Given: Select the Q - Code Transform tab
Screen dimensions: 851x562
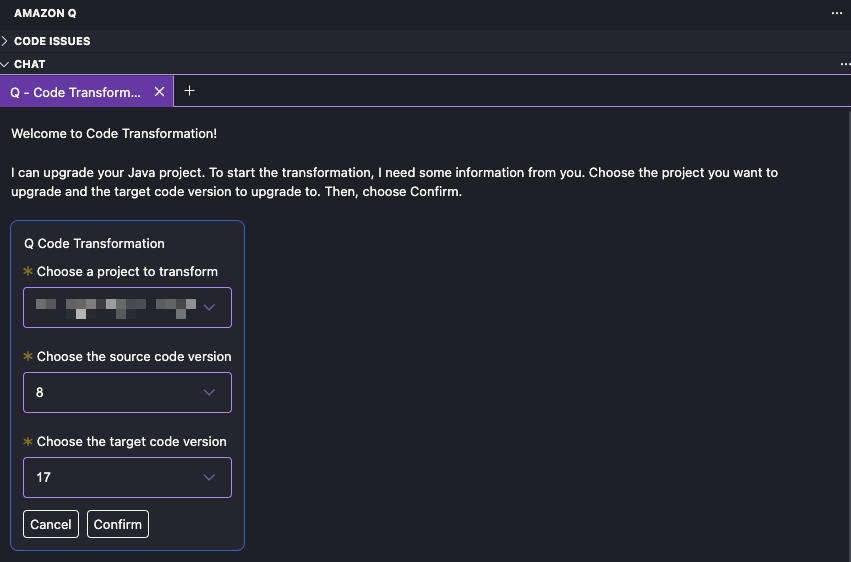Looking at the screenshot, I should 75,92.
